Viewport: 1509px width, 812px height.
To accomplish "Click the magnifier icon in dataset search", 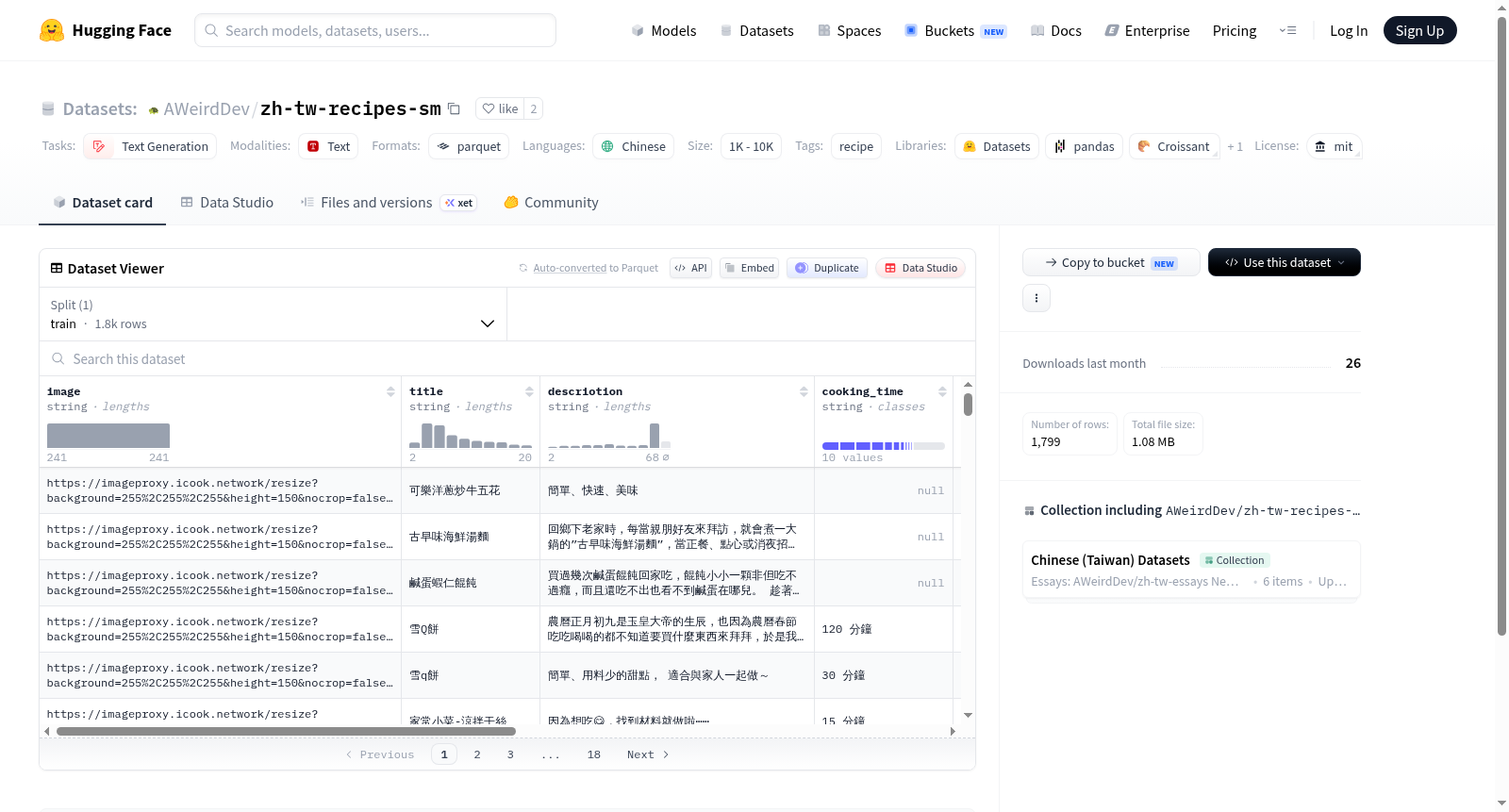I will pos(58,358).
